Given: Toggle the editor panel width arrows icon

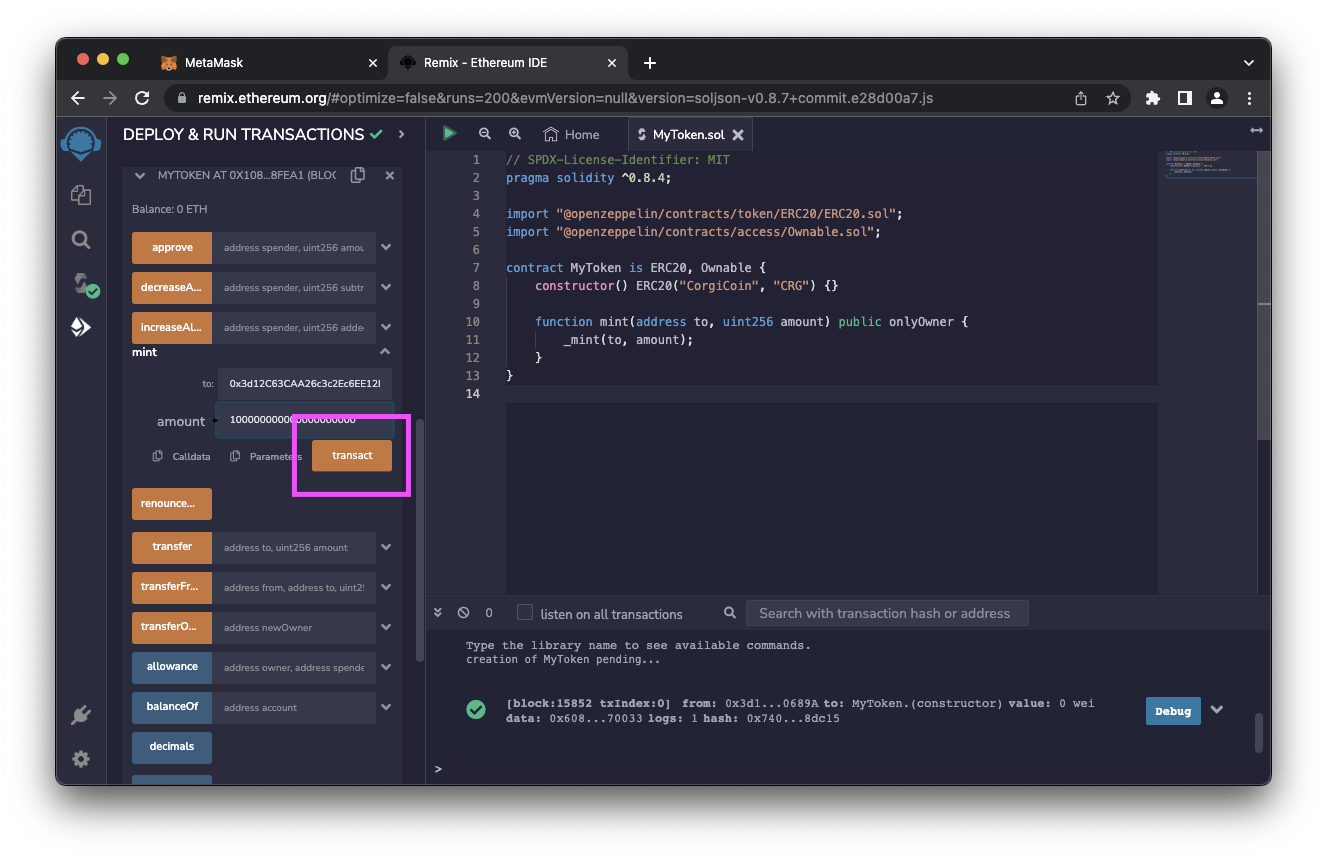Looking at the screenshot, I should (1257, 131).
